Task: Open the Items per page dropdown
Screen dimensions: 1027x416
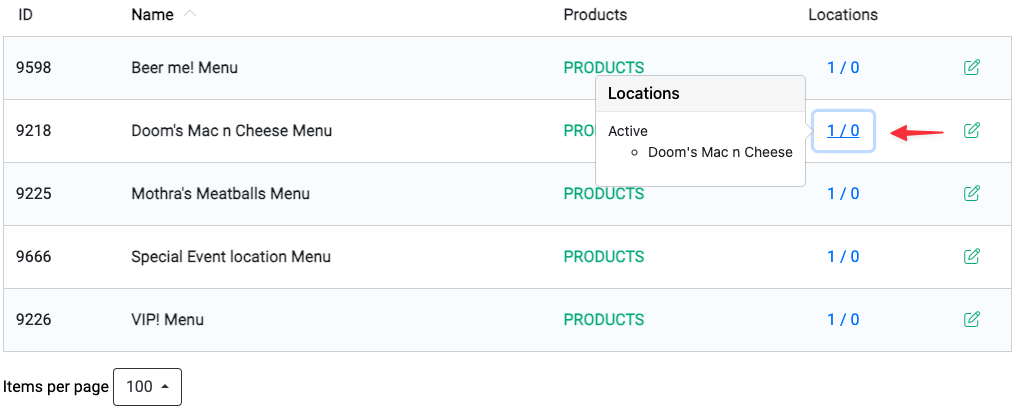Action: [x=147, y=387]
